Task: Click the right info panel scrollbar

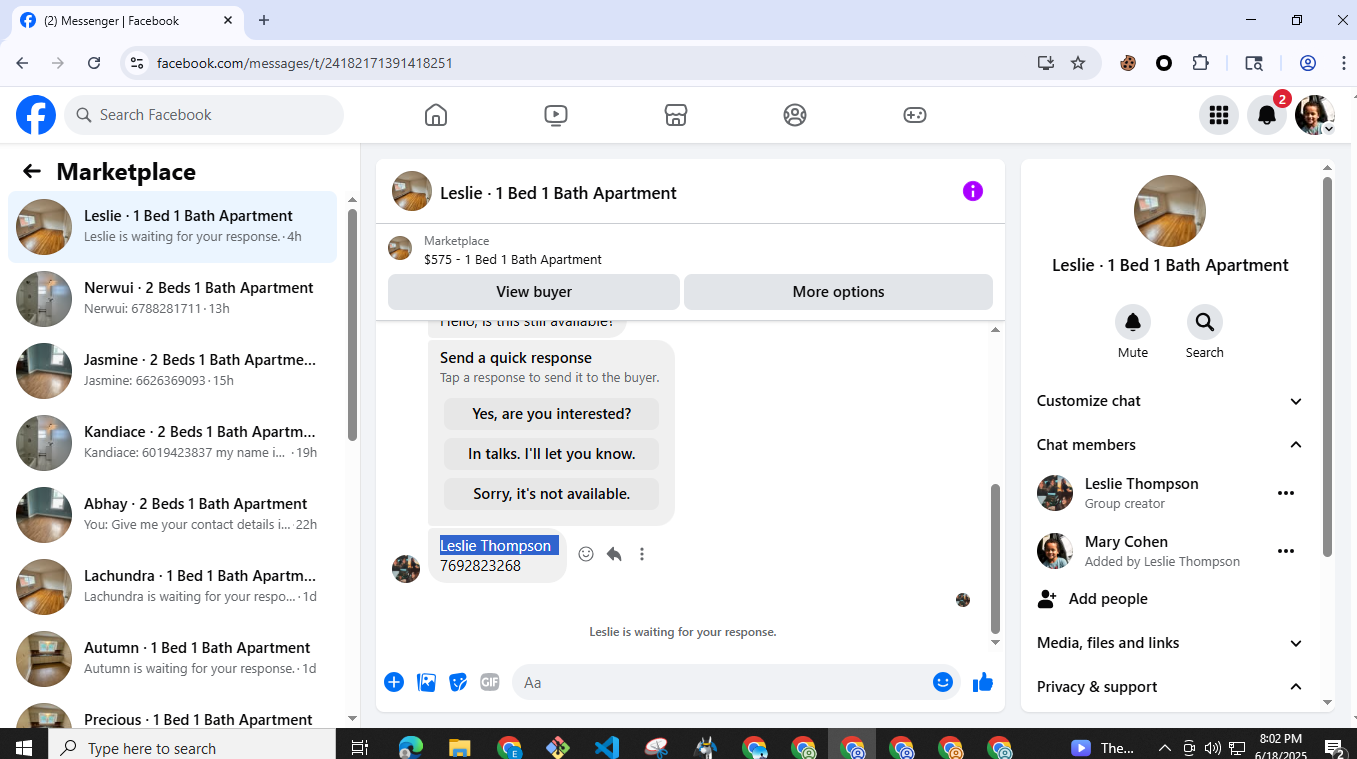Action: click(1327, 367)
